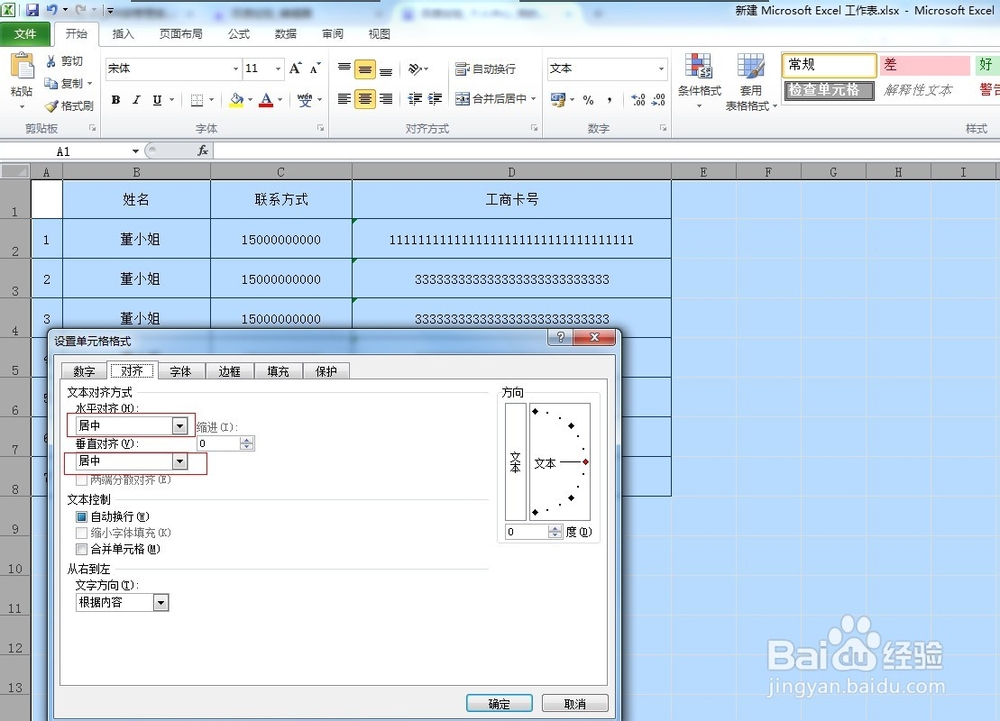Switch to the 数据 ribbon tab
Image resolution: width=1000 pixels, height=721 pixels.
click(286, 33)
